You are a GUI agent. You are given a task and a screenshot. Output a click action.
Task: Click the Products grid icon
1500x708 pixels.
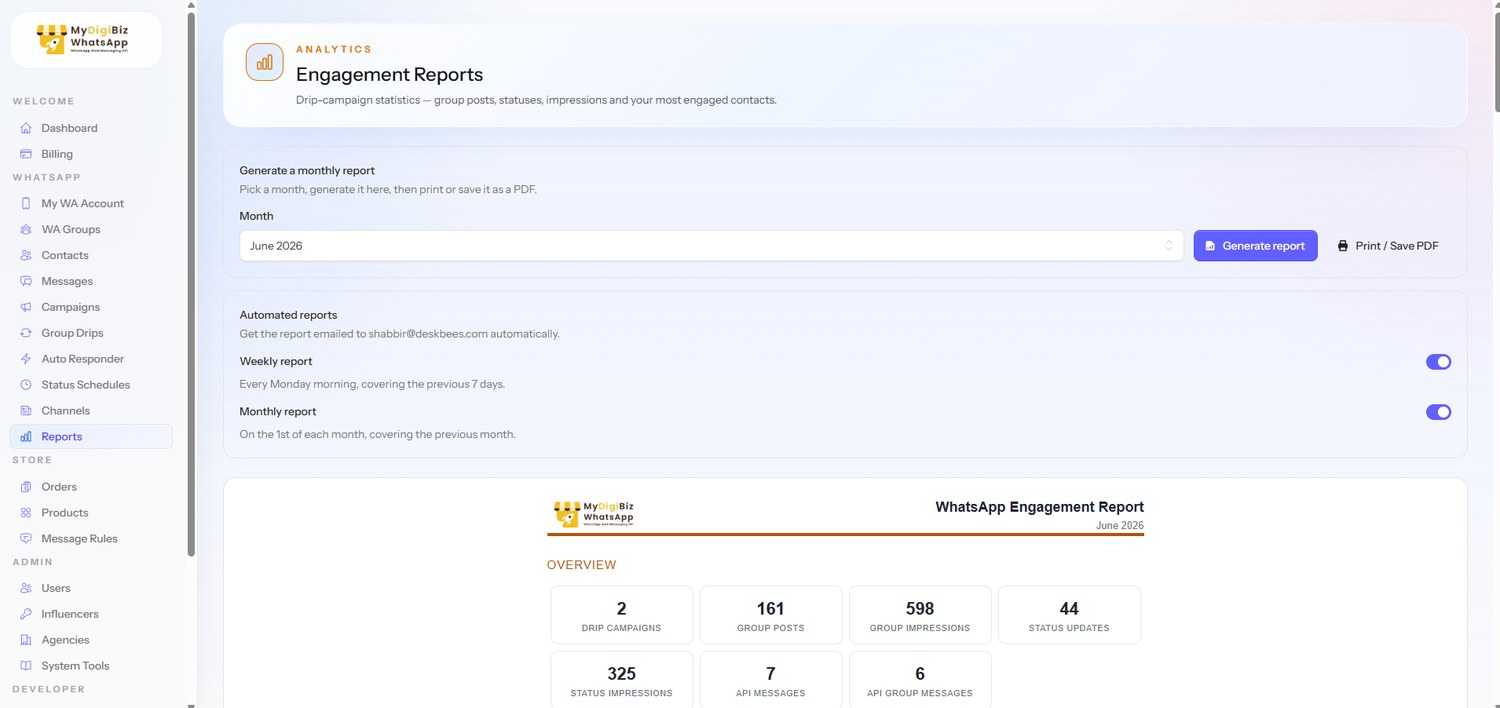26,513
